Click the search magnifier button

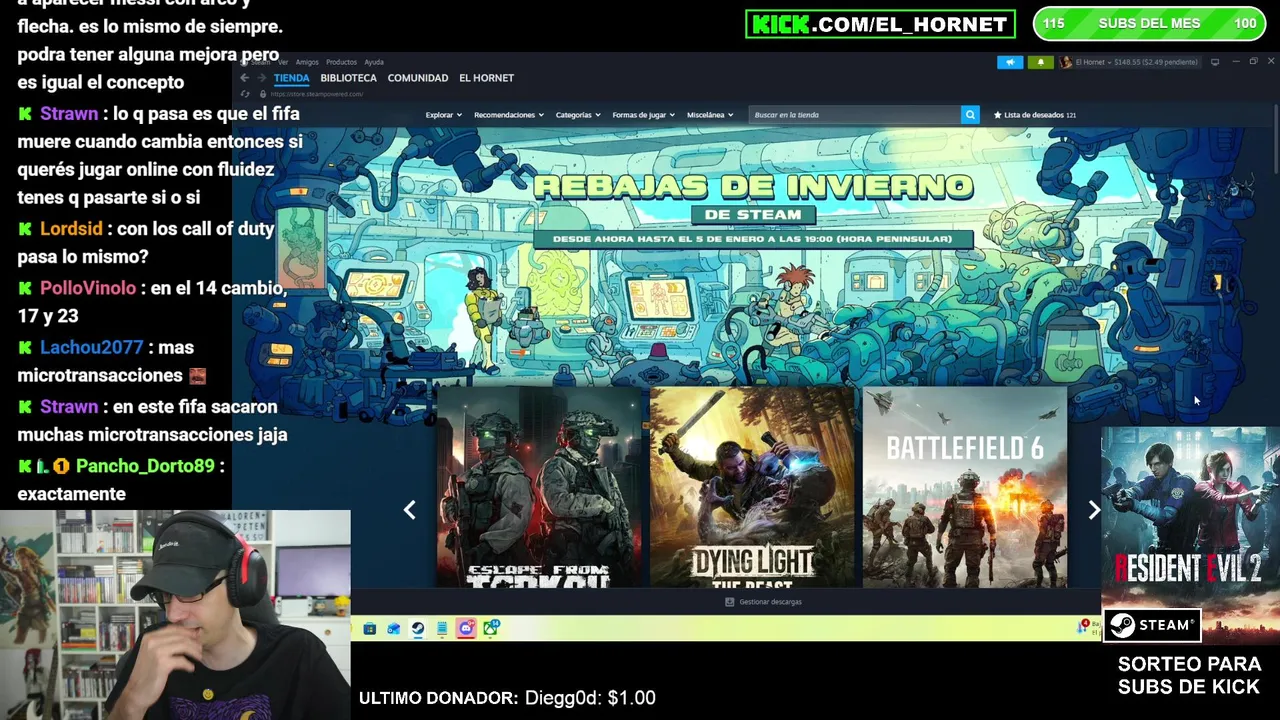[970, 115]
